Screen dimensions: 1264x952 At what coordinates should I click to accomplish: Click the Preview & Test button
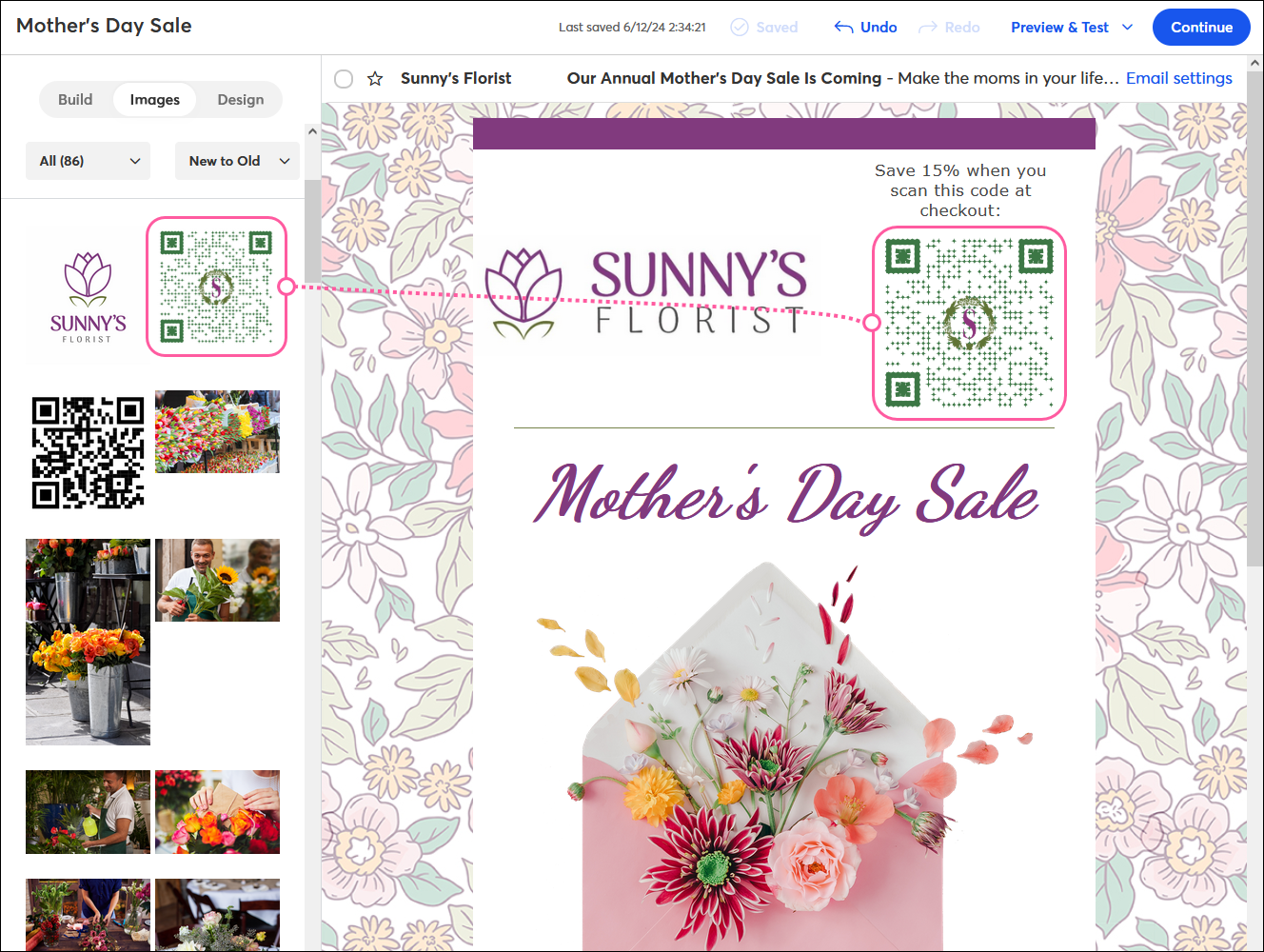(1059, 27)
